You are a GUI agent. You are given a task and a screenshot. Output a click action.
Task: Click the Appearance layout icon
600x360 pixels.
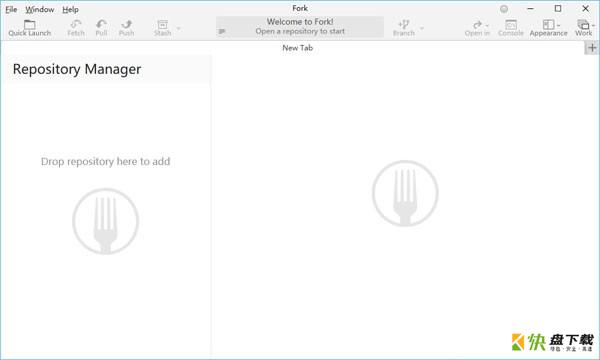click(x=548, y=24)
